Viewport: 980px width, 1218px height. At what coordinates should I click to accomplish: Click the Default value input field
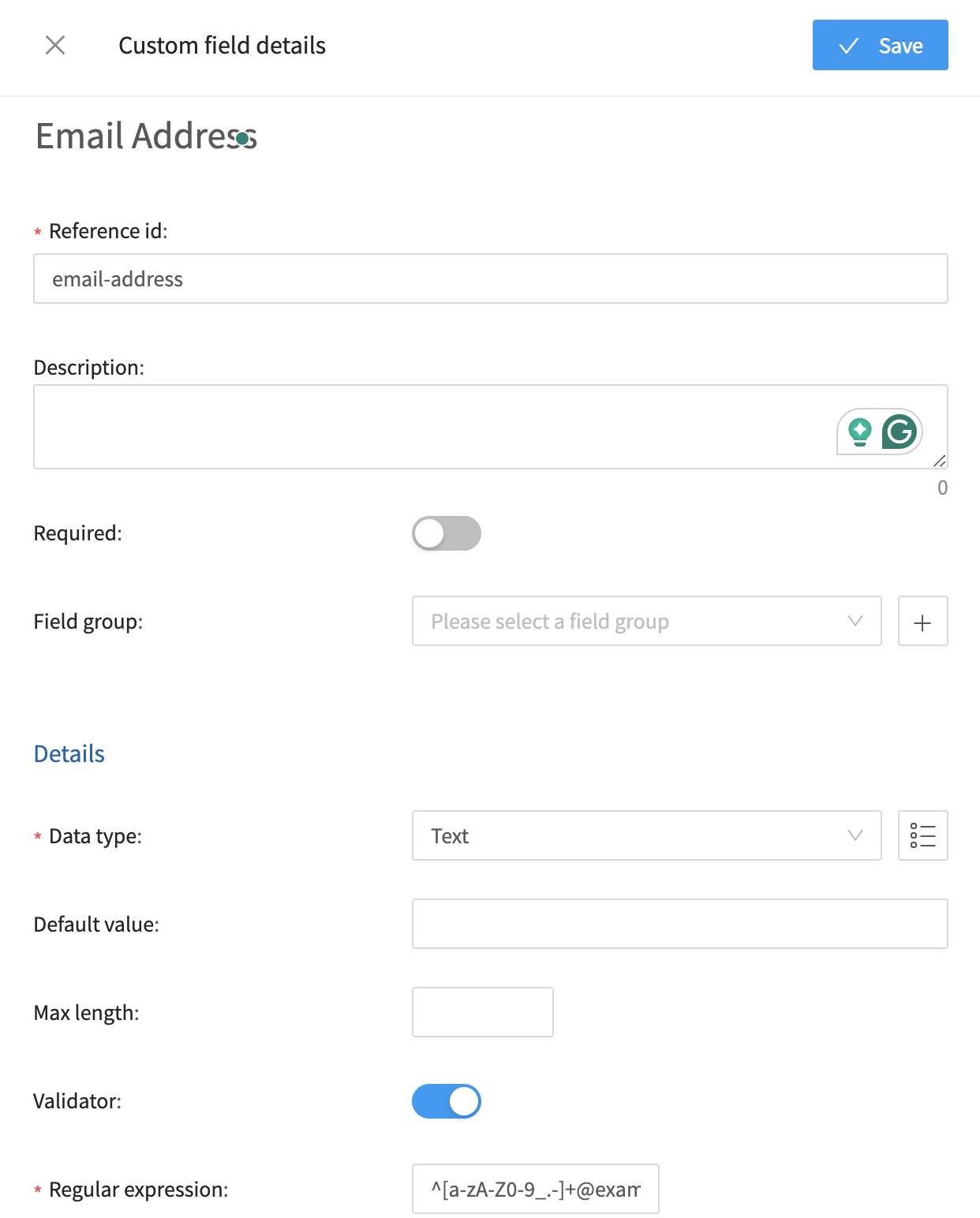click(x=679, y=924)
